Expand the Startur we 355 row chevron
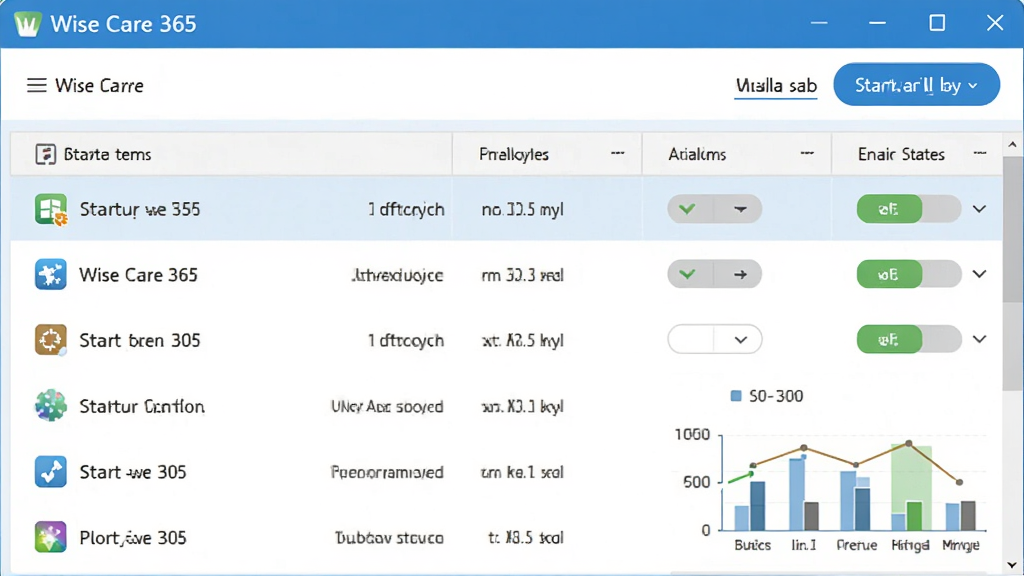 coord(979,209)
